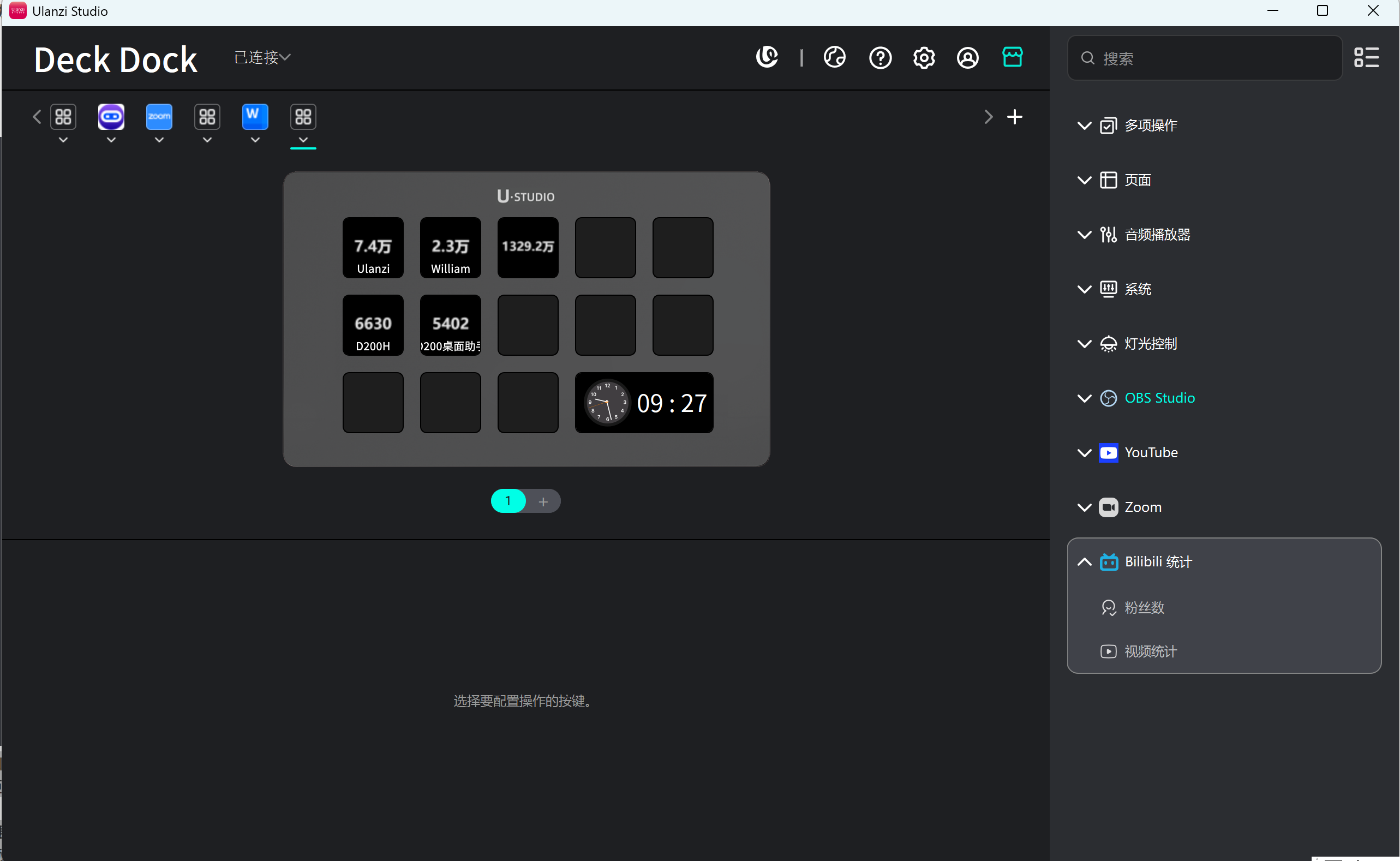Image resolution: width=1400 pixels, height=861 pixels.
Task: Select the Zoom profile icon
Action: [159, 117]
